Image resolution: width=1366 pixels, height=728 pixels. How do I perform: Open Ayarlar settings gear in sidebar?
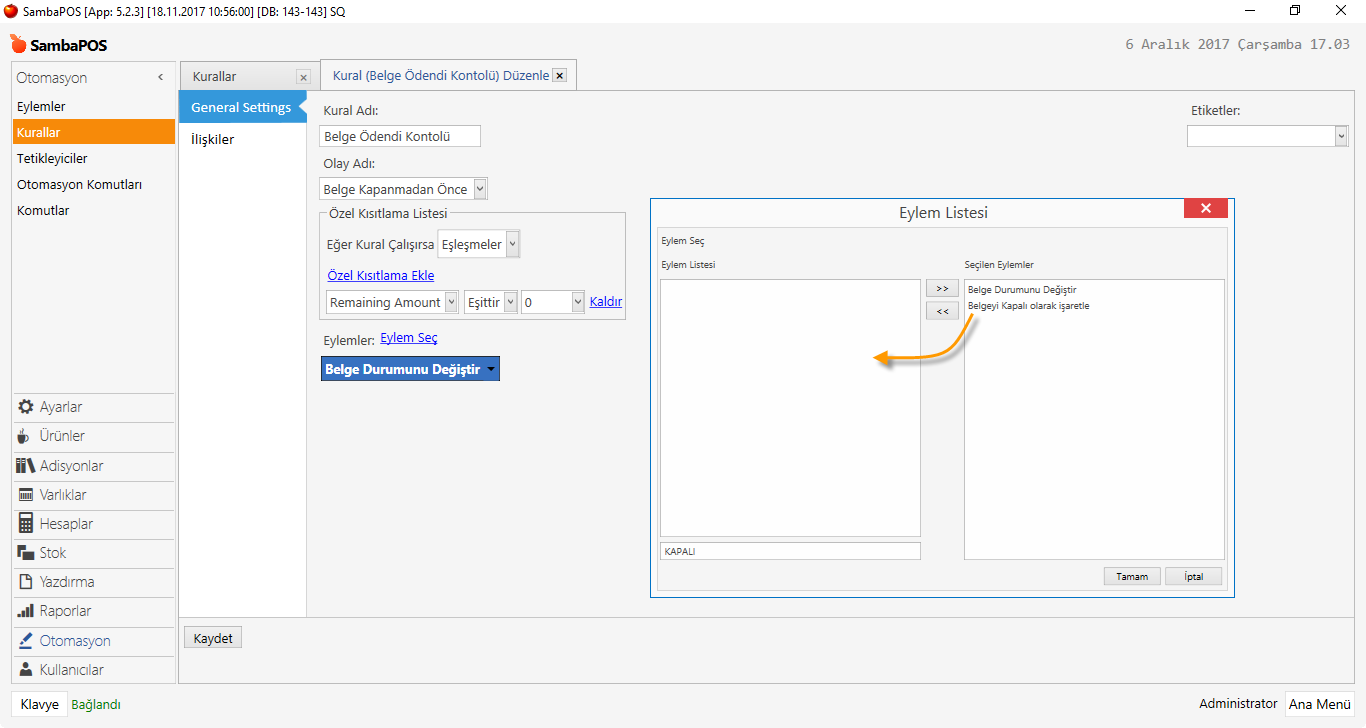point(26,407)
